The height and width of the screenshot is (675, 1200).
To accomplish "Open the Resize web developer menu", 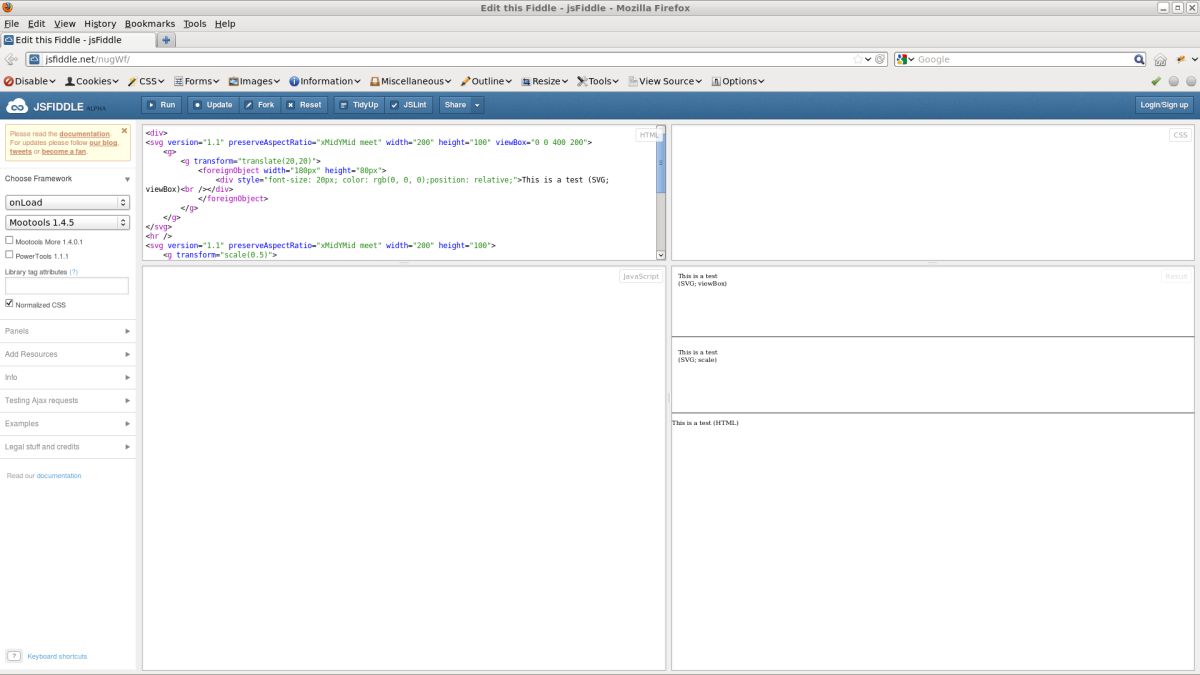I will pos(545,81).
